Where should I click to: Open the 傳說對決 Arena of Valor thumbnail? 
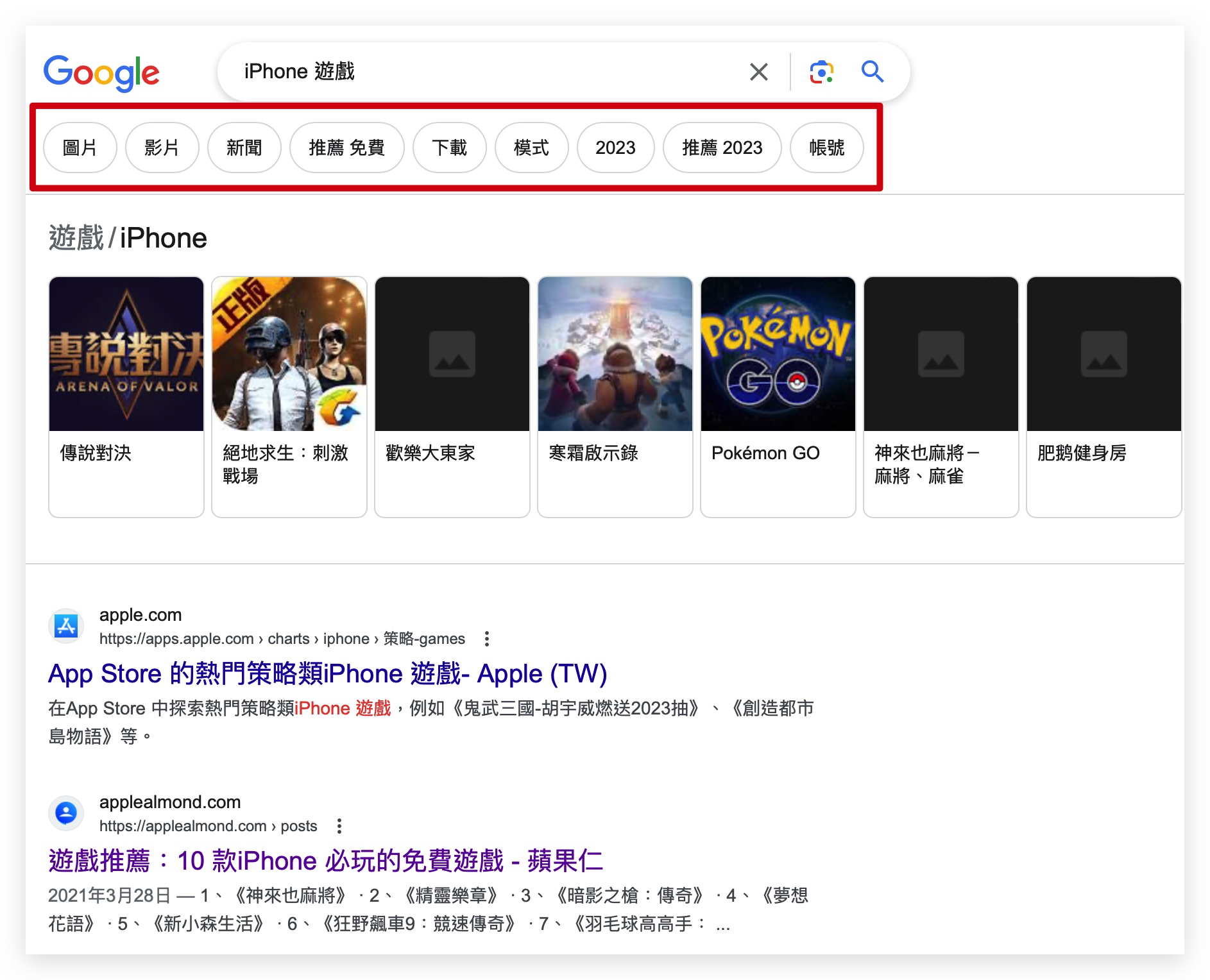click(126, 354)
